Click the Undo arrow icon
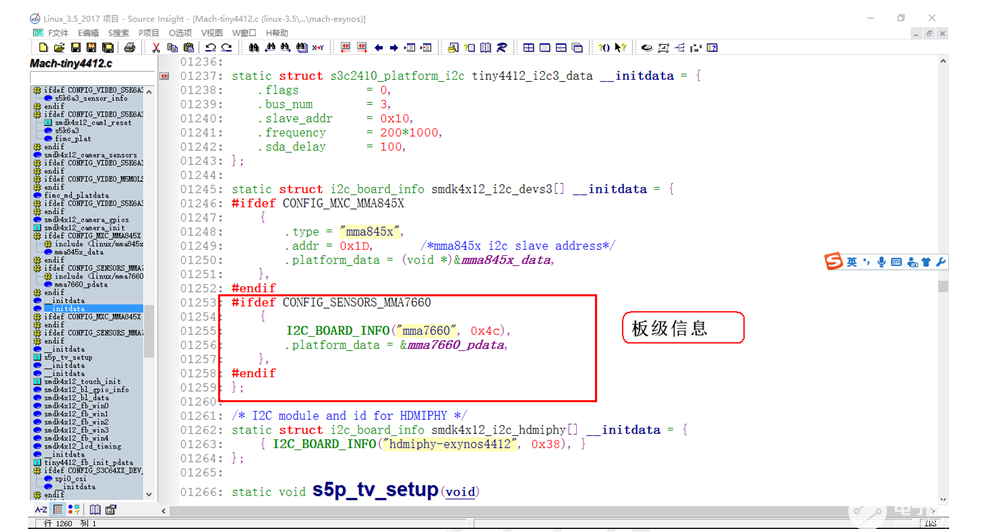Image resolution: width=988 pixels, height=532 pixels. click(x=210, y=47)
